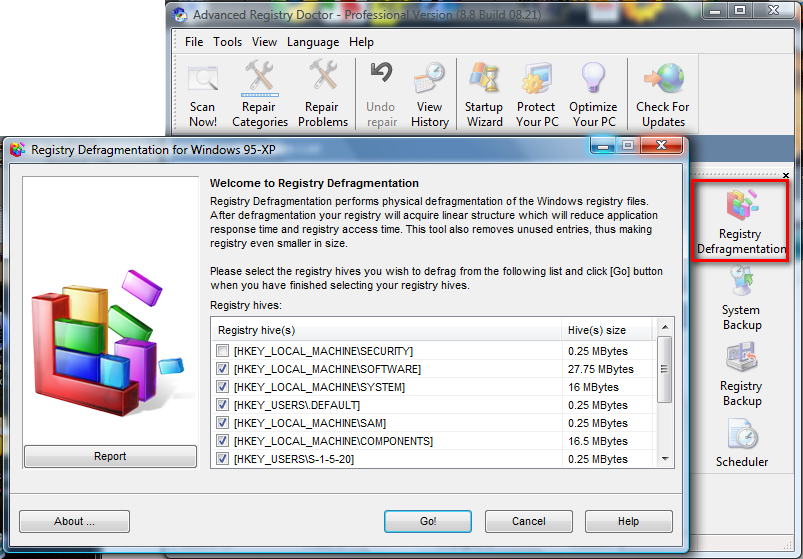Open the Tools menu

click(227, 42)
